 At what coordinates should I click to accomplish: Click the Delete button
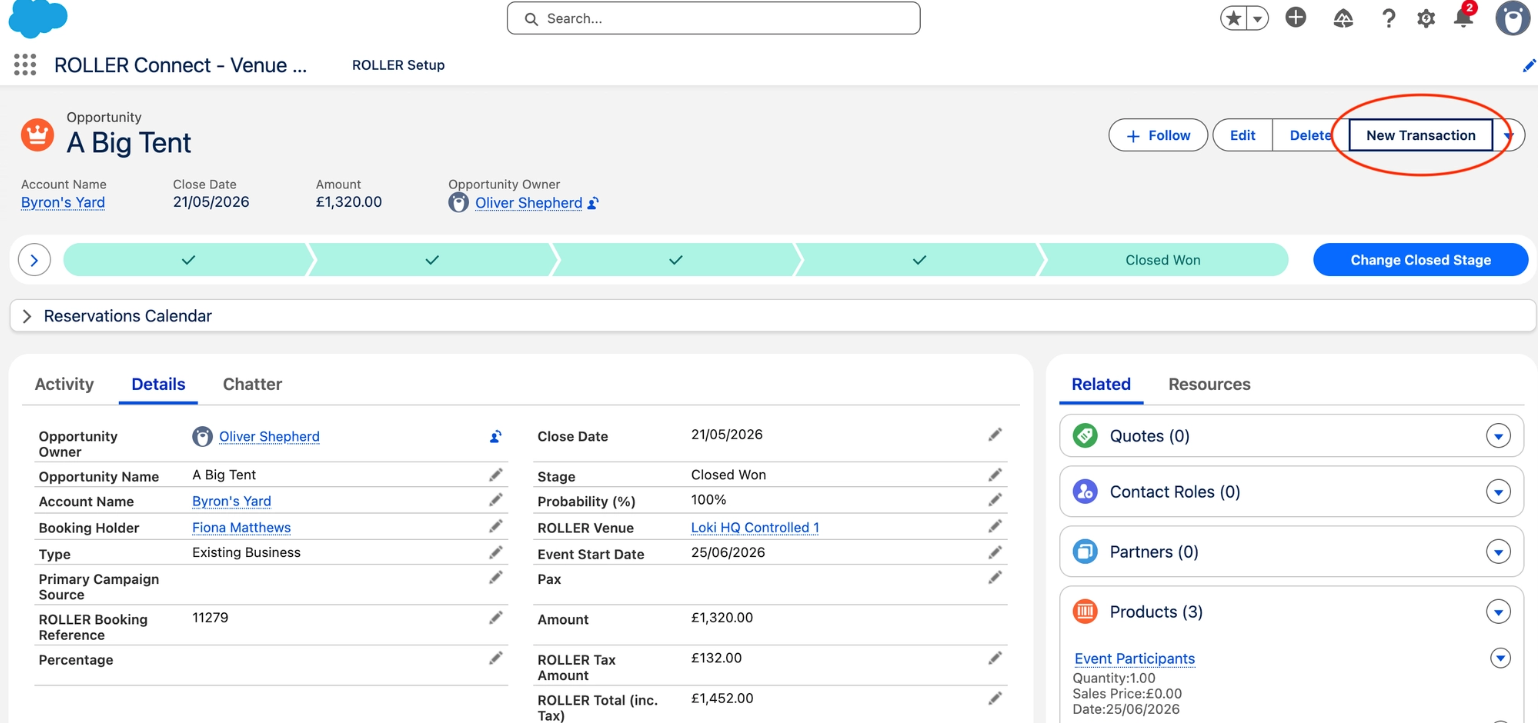[x=1311, y=135]
